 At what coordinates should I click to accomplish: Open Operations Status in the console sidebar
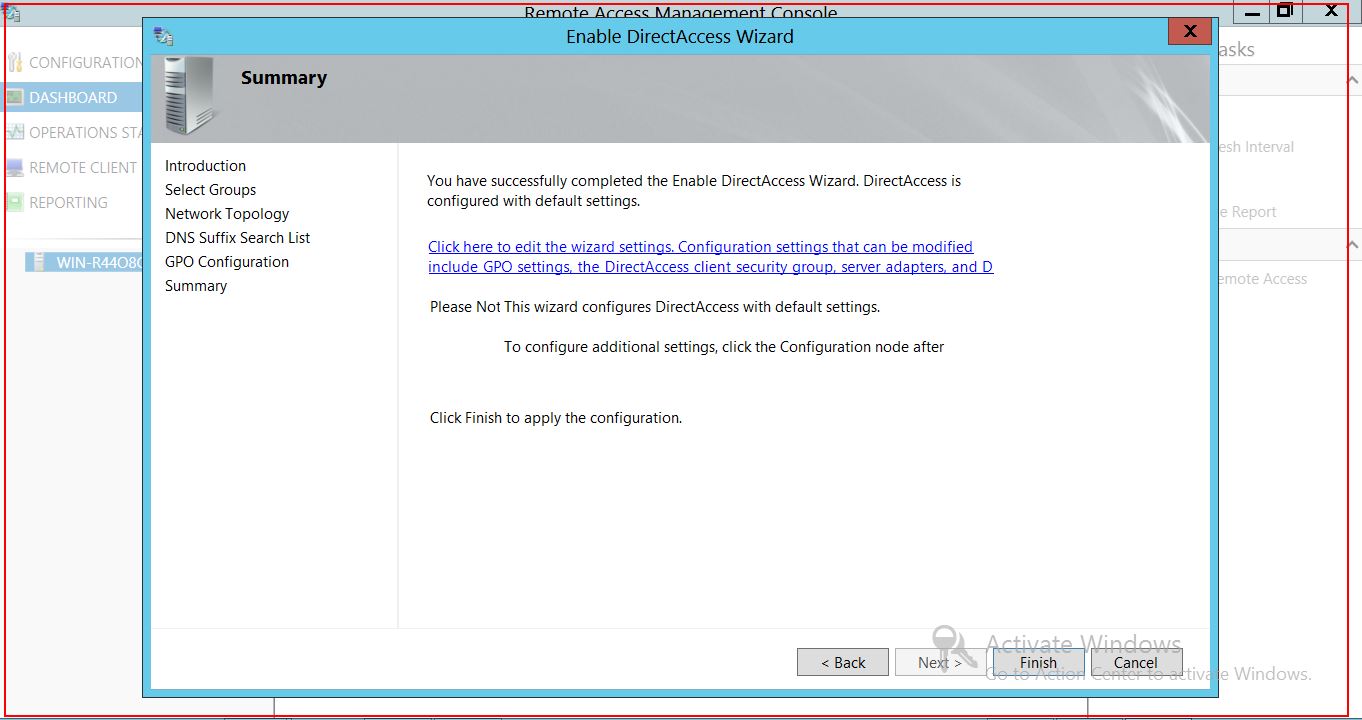86,132
